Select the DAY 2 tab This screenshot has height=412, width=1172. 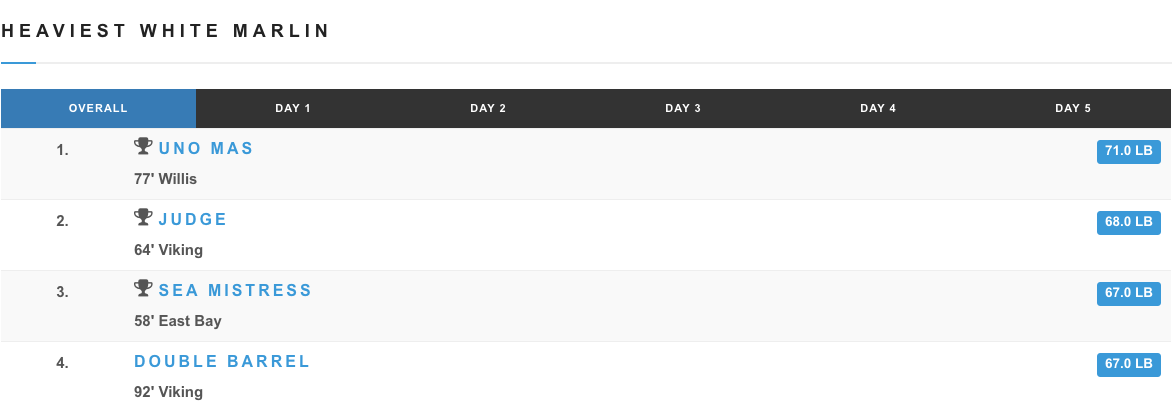[x=488, y=108]
